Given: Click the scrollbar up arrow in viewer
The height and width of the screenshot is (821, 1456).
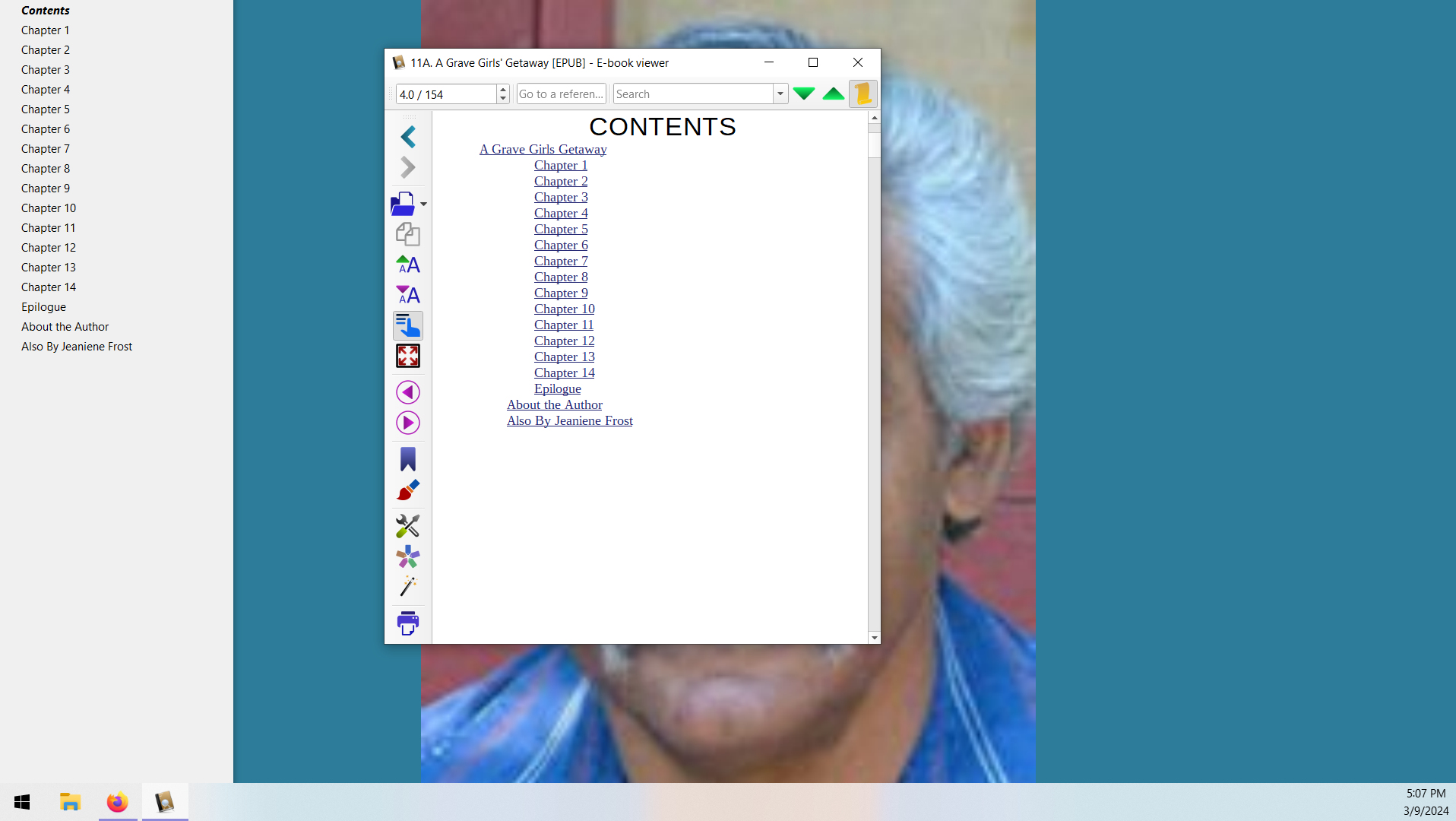Looking at the screenshot, I should (875, 118).
